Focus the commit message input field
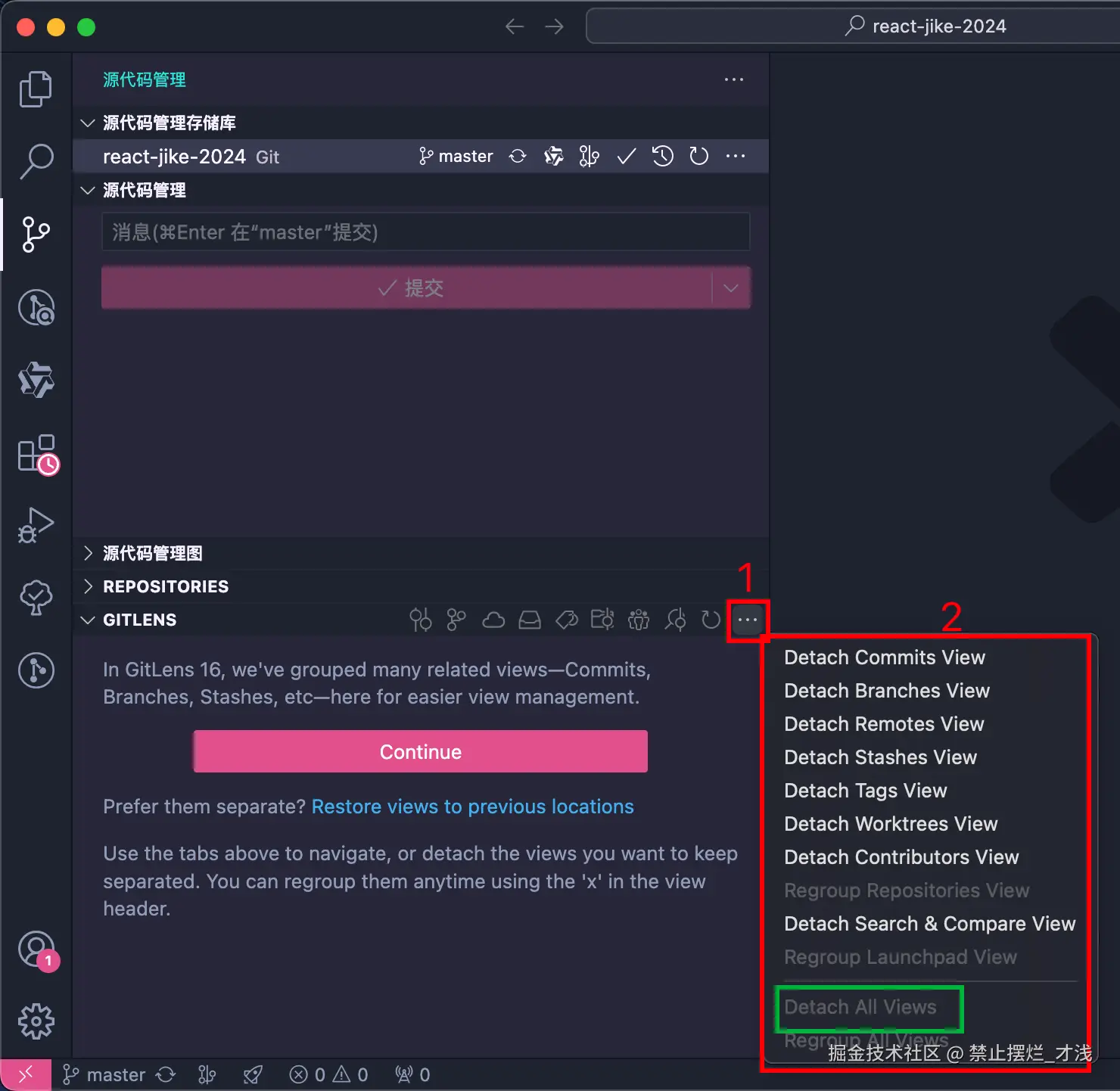This screenshot has height=1091, width=1120. coord(425,232)
